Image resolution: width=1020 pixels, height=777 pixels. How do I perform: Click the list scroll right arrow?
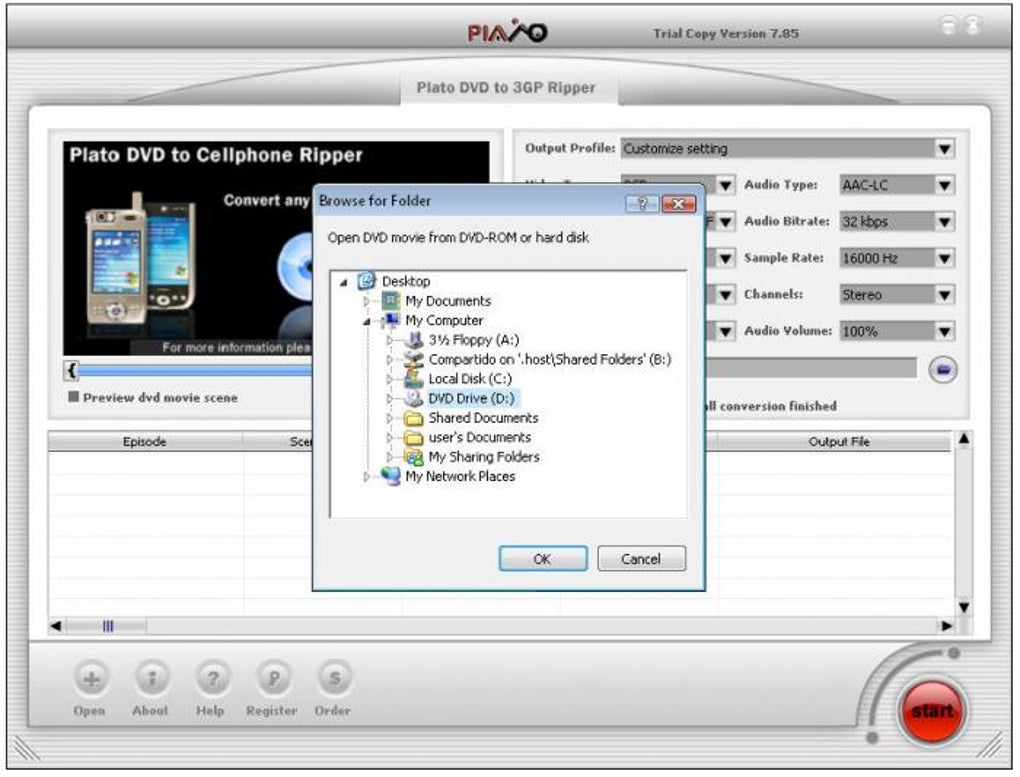[x=946, y=626]
